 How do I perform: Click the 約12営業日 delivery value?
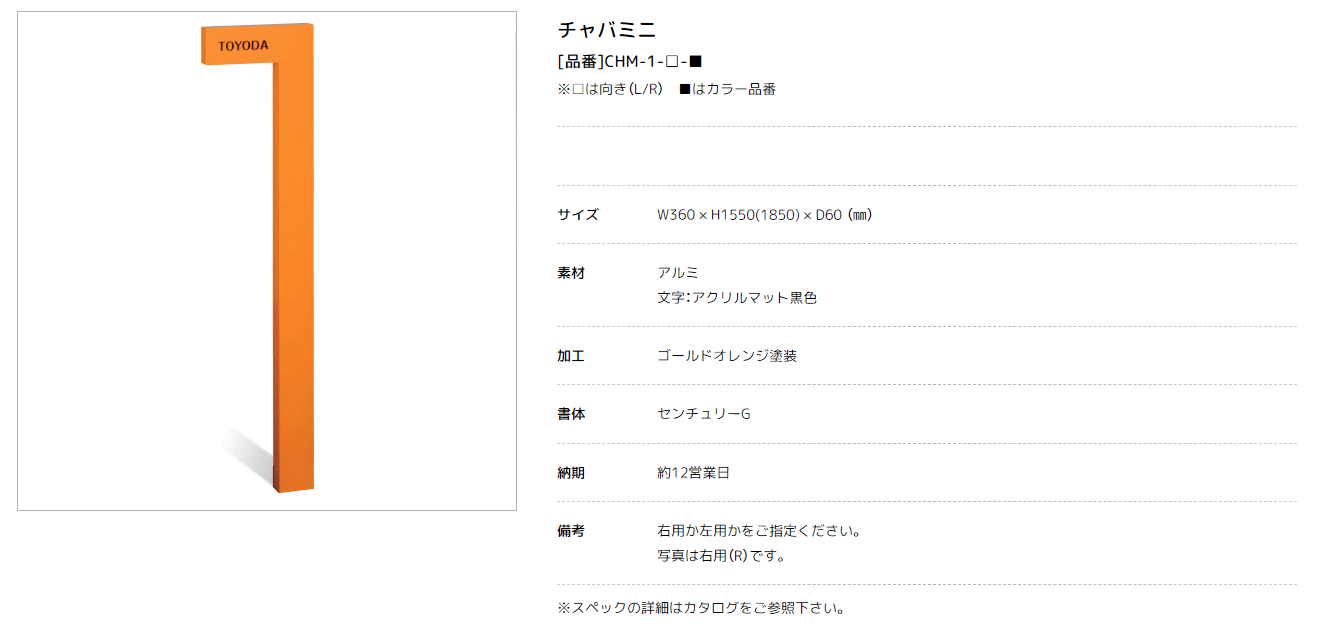[x=694, y=473]
